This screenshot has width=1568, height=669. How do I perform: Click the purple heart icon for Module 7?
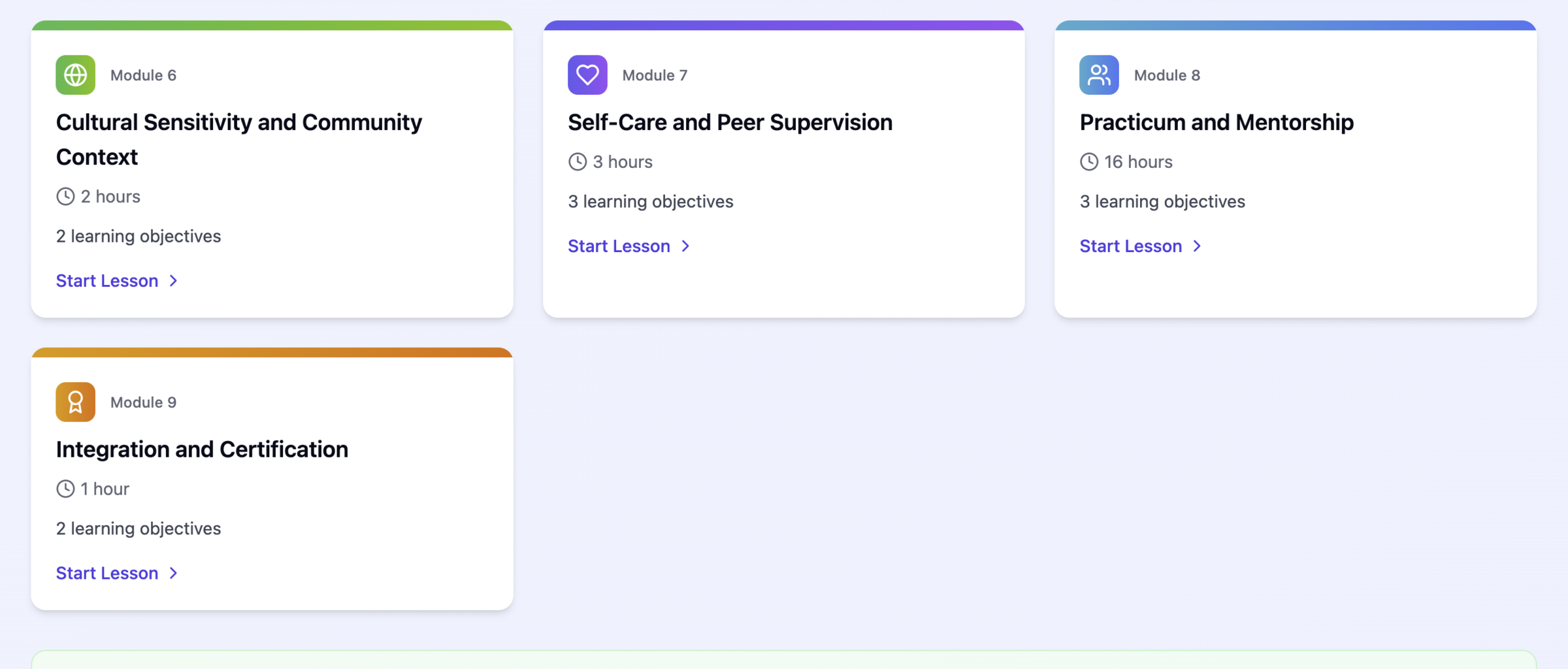587,75
